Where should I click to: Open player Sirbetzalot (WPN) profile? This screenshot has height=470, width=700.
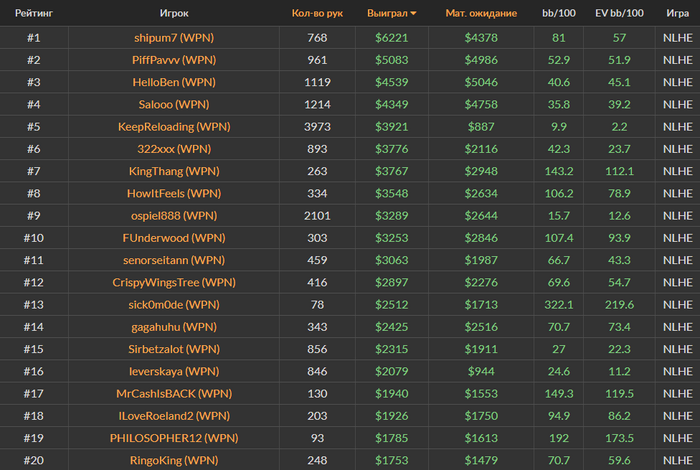(x=174, y=349)
